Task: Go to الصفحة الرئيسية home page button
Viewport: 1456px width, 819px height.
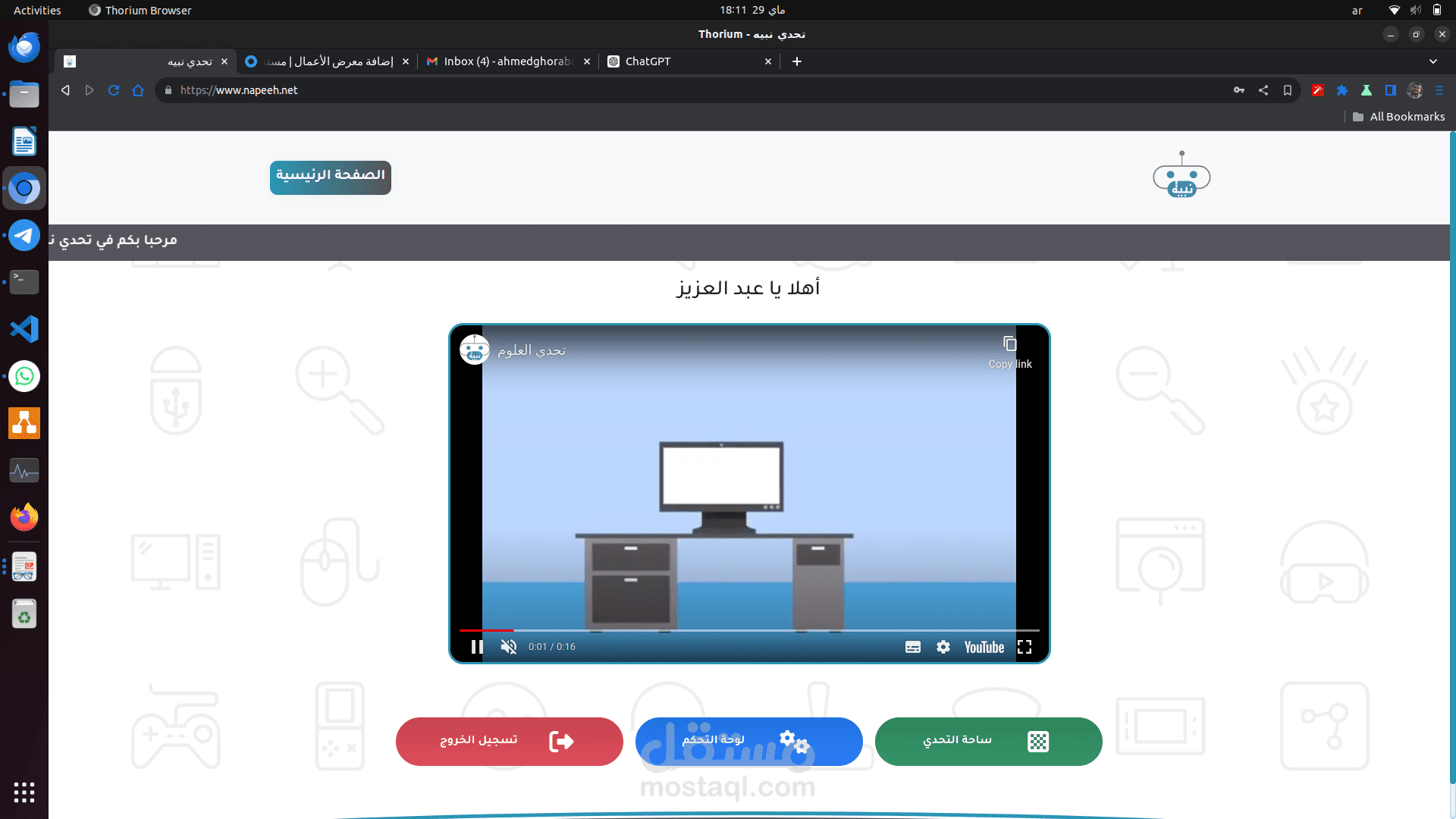Action: point(331,177)
